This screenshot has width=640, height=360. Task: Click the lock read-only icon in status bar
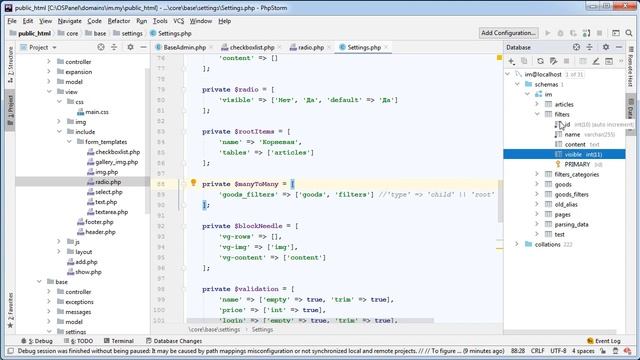click(603, 351)
